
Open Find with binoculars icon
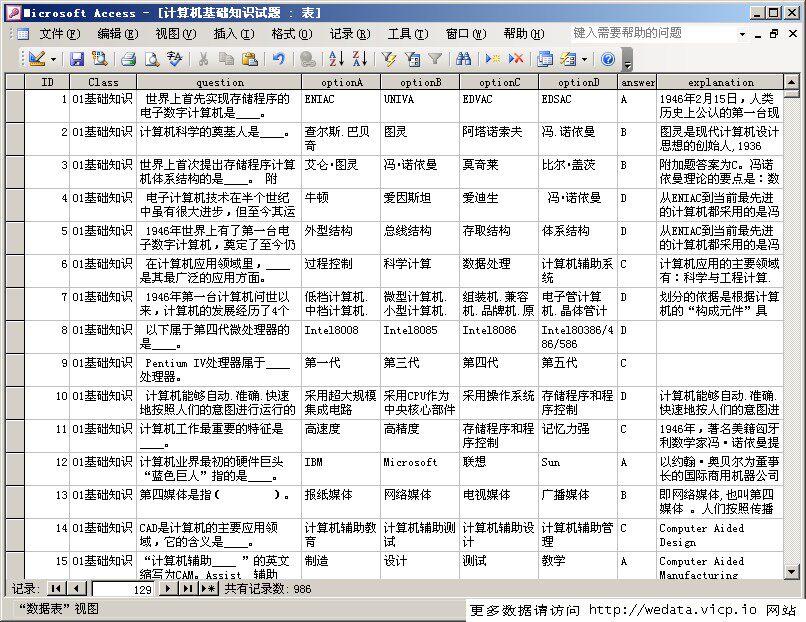(x=464, y=59)
